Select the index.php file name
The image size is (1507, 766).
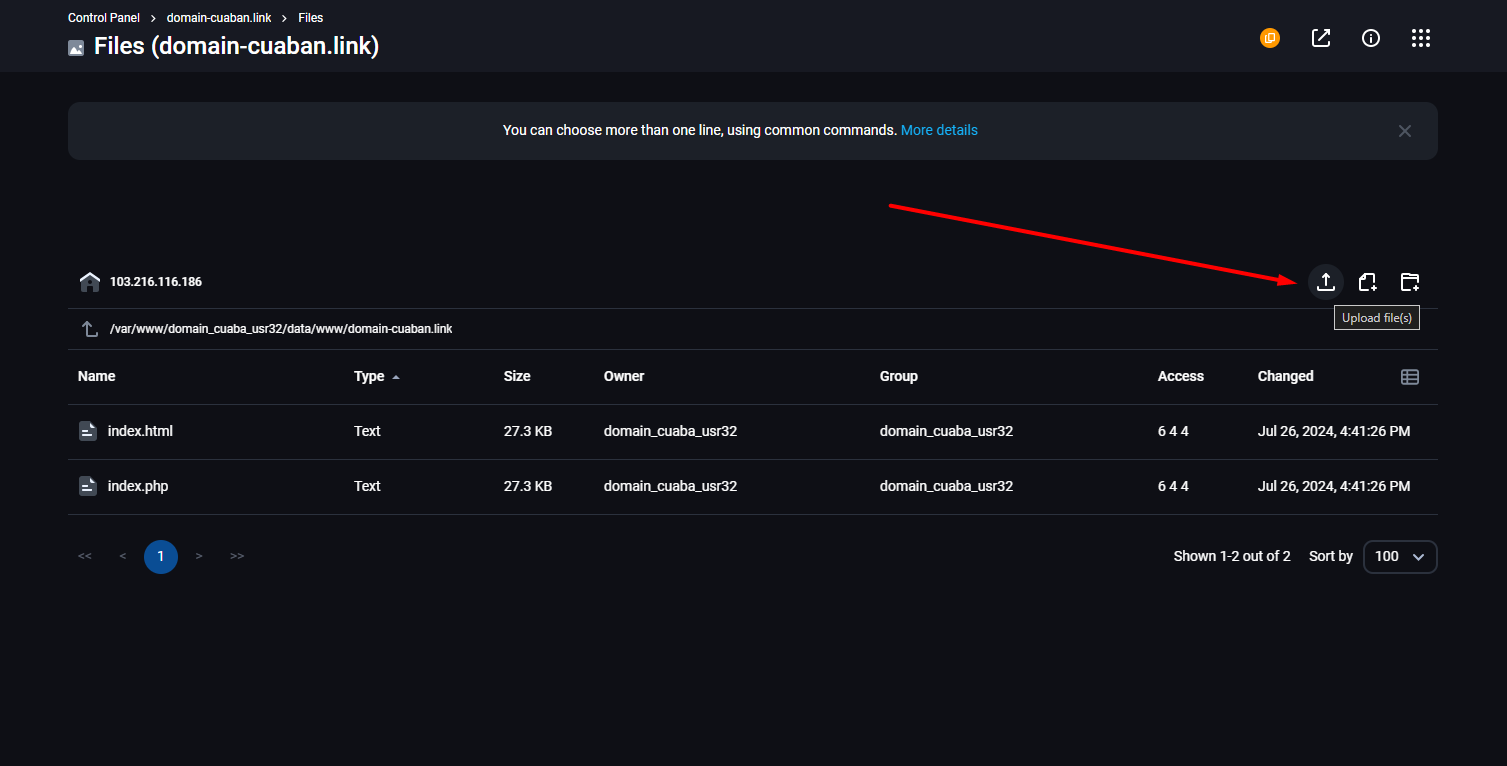click(138, 486)
